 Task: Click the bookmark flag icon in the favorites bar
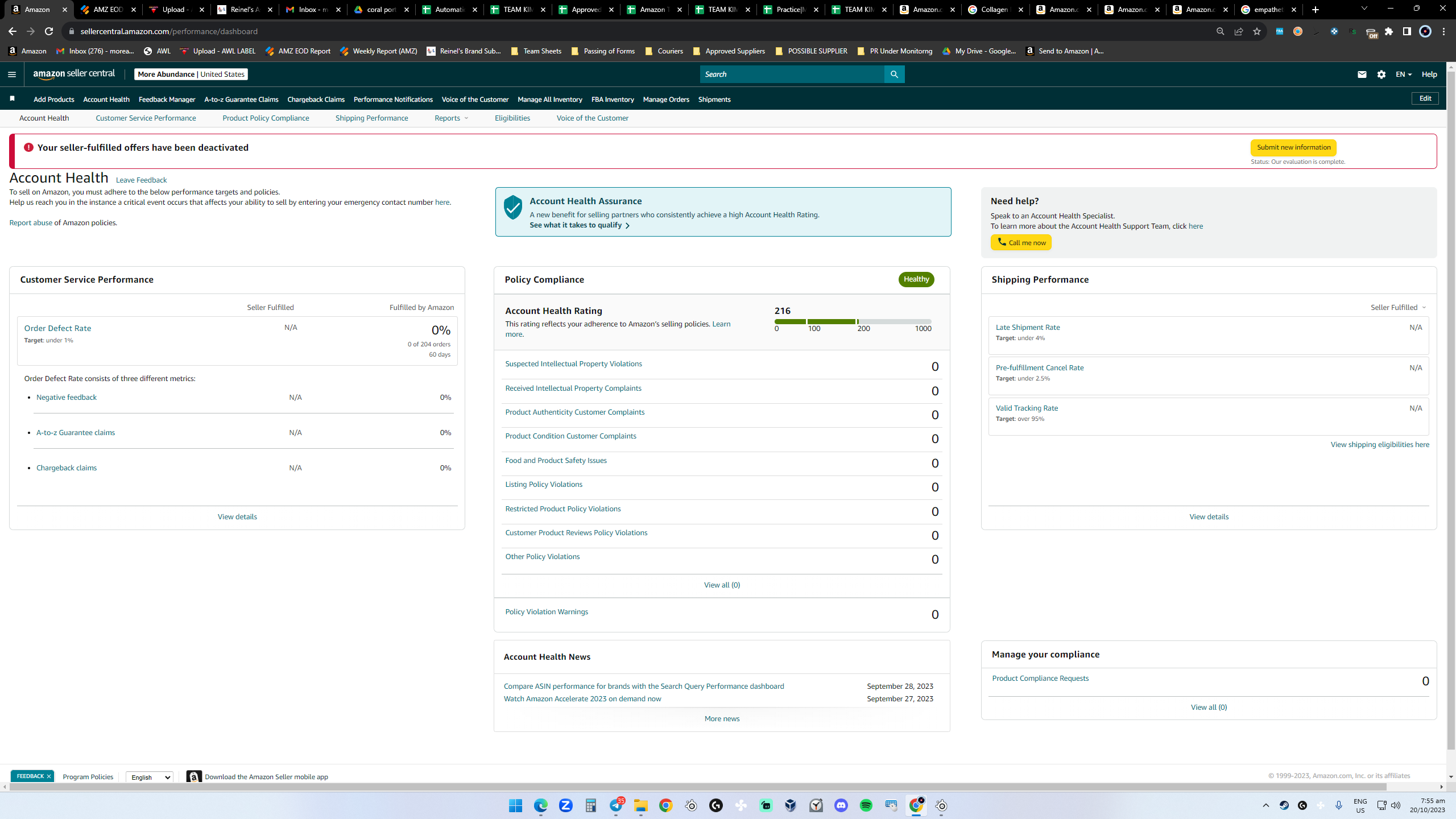pyautogui.click(x=12, y=99)
